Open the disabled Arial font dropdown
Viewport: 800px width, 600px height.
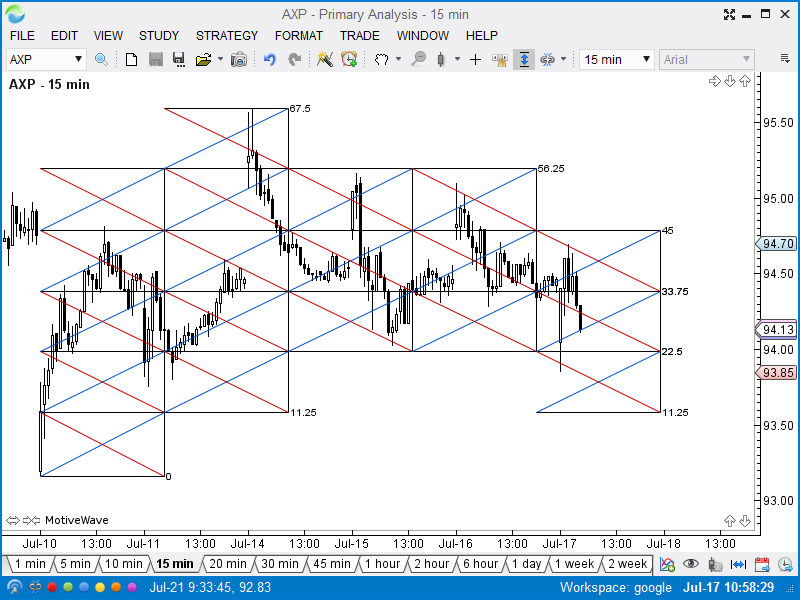click(x=707, y=60)
